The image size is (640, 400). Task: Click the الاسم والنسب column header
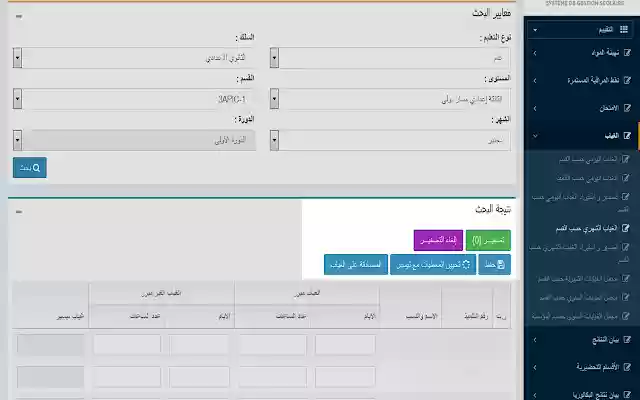pos(421,316)
